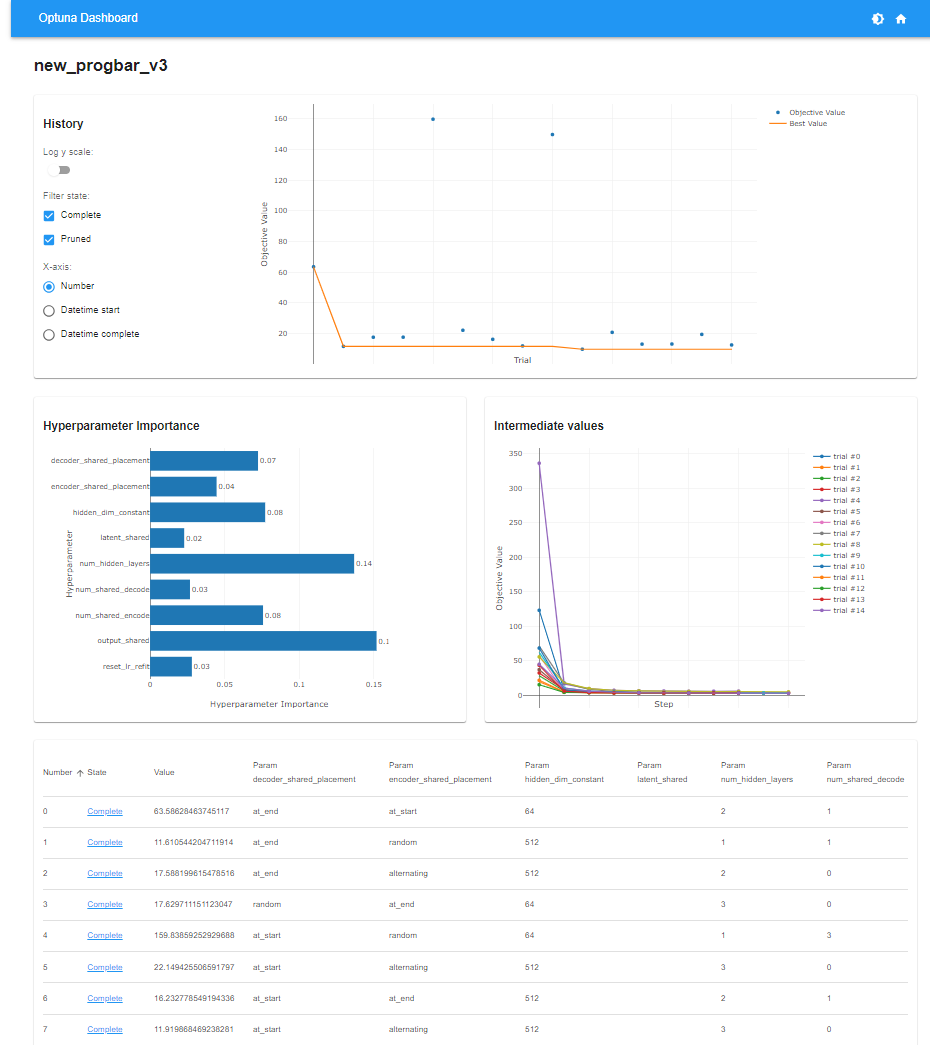Open Complete link for trial 0

coord(105,811)
